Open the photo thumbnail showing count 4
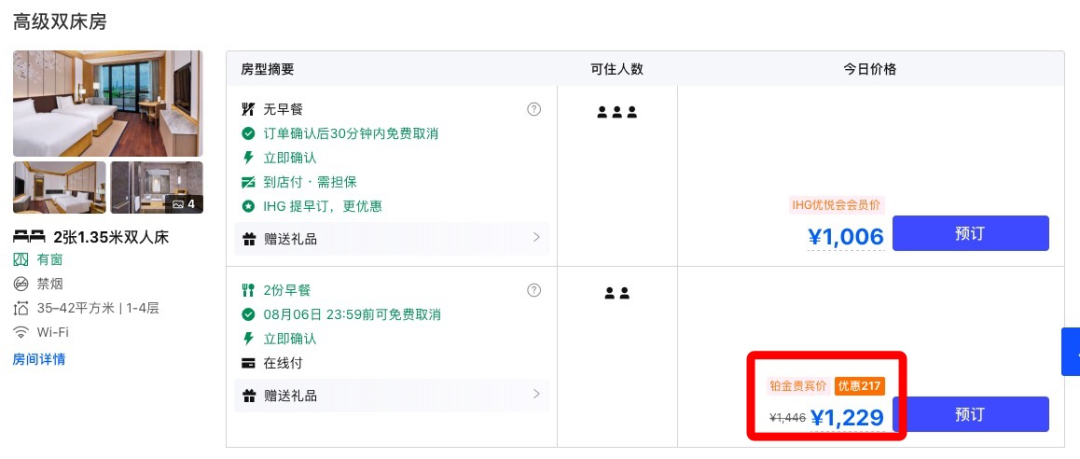 click(x=157, y=187)
